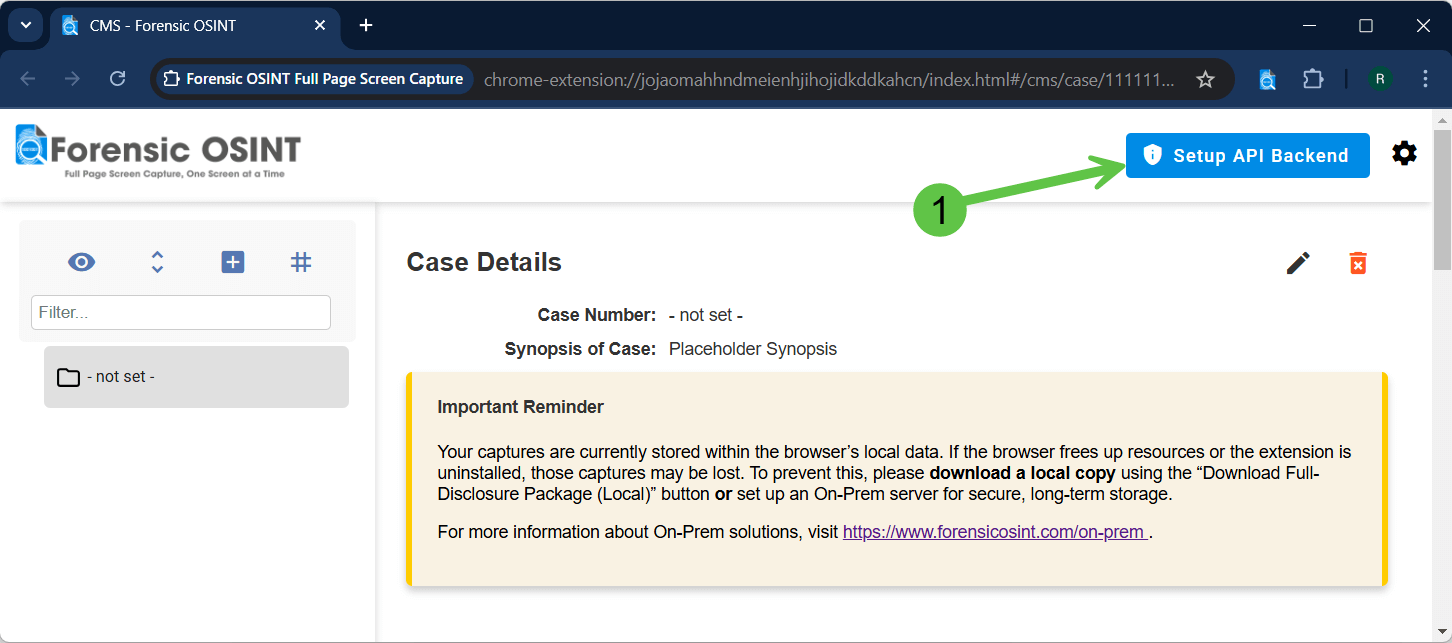Go back with browser back arrow
The width and height of the screenshot is (1452, 643).
coord(28,79)
